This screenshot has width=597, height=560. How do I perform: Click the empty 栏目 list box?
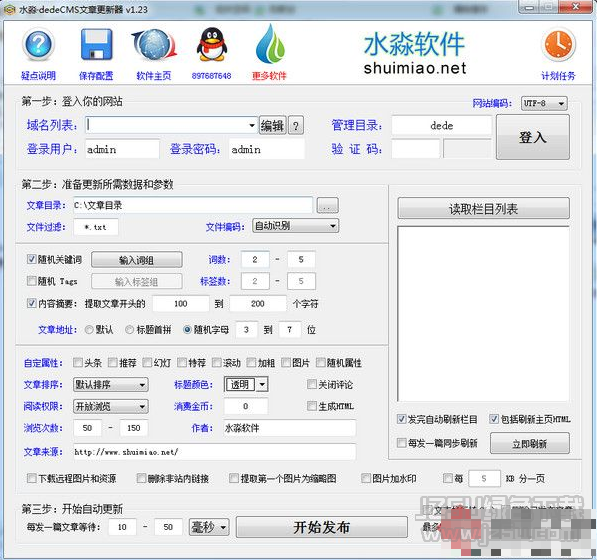tap(484, 314)
